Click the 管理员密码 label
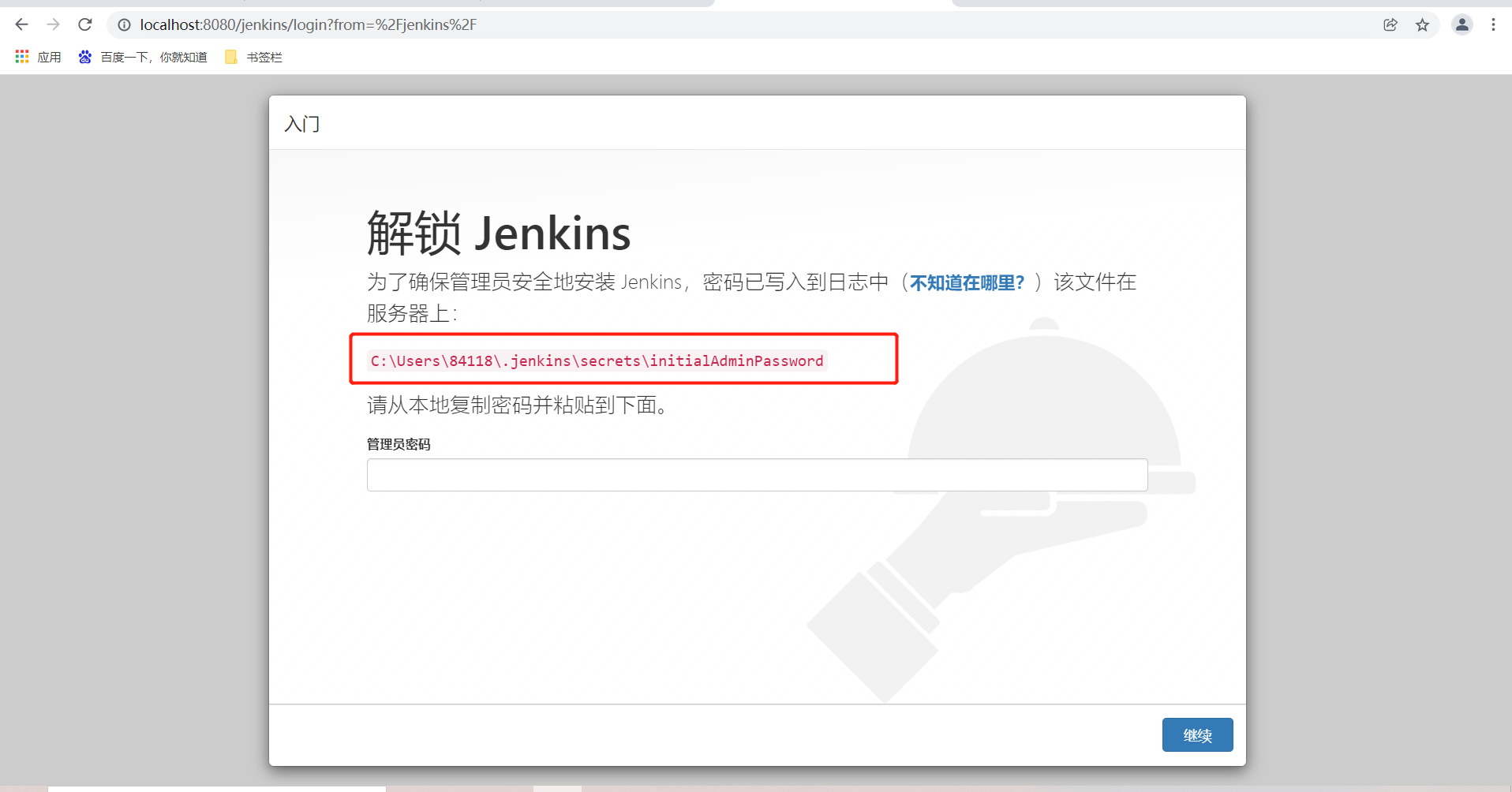The height and width of the screenshot is (792, 1512). click(399, 444)
